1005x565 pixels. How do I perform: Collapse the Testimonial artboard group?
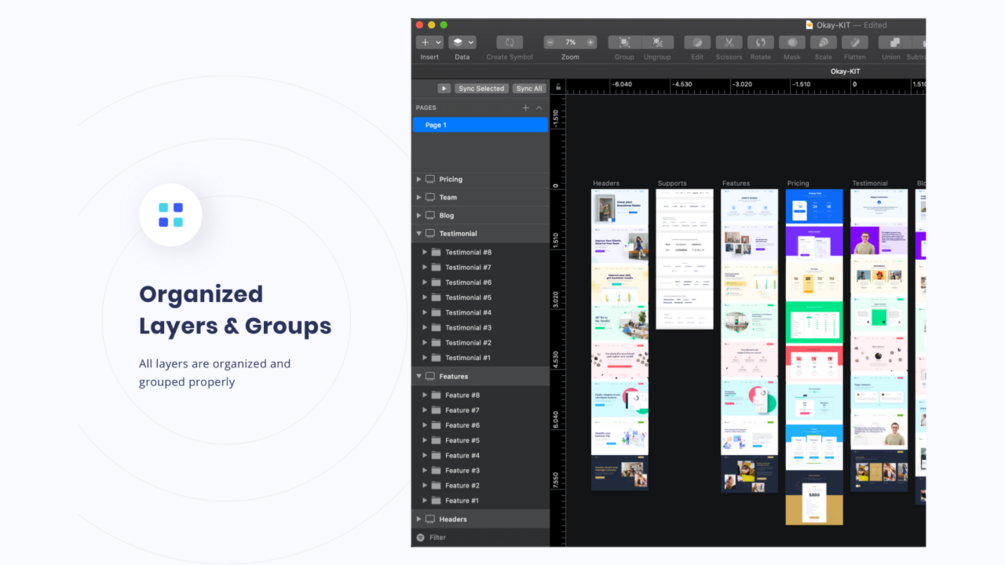click(x=419, y=234)
